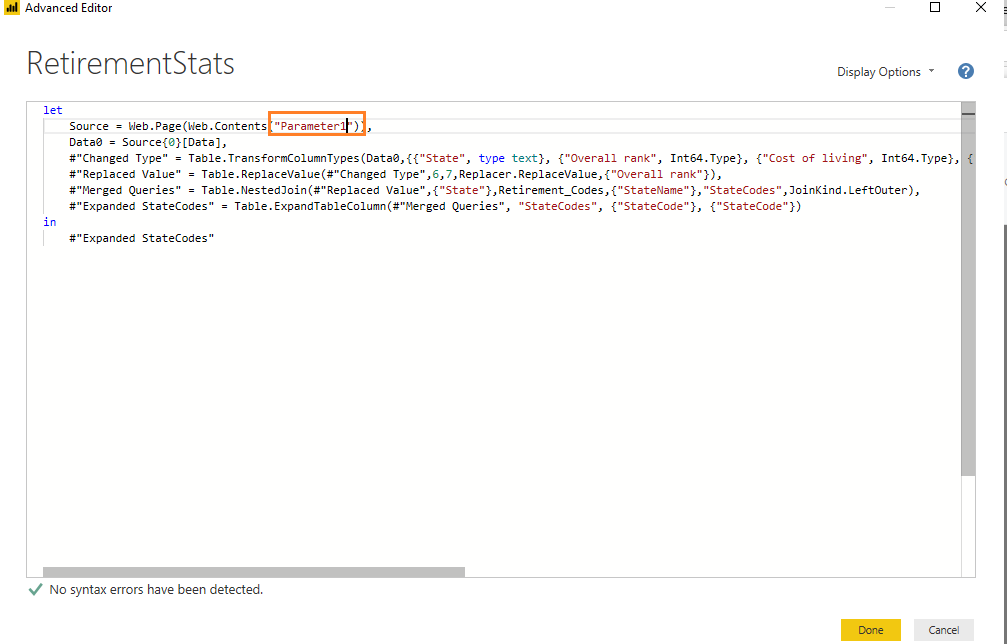Click Table.ExpandTableColumn function text
Screen dimensions: 1007x644
coord(310,207)
